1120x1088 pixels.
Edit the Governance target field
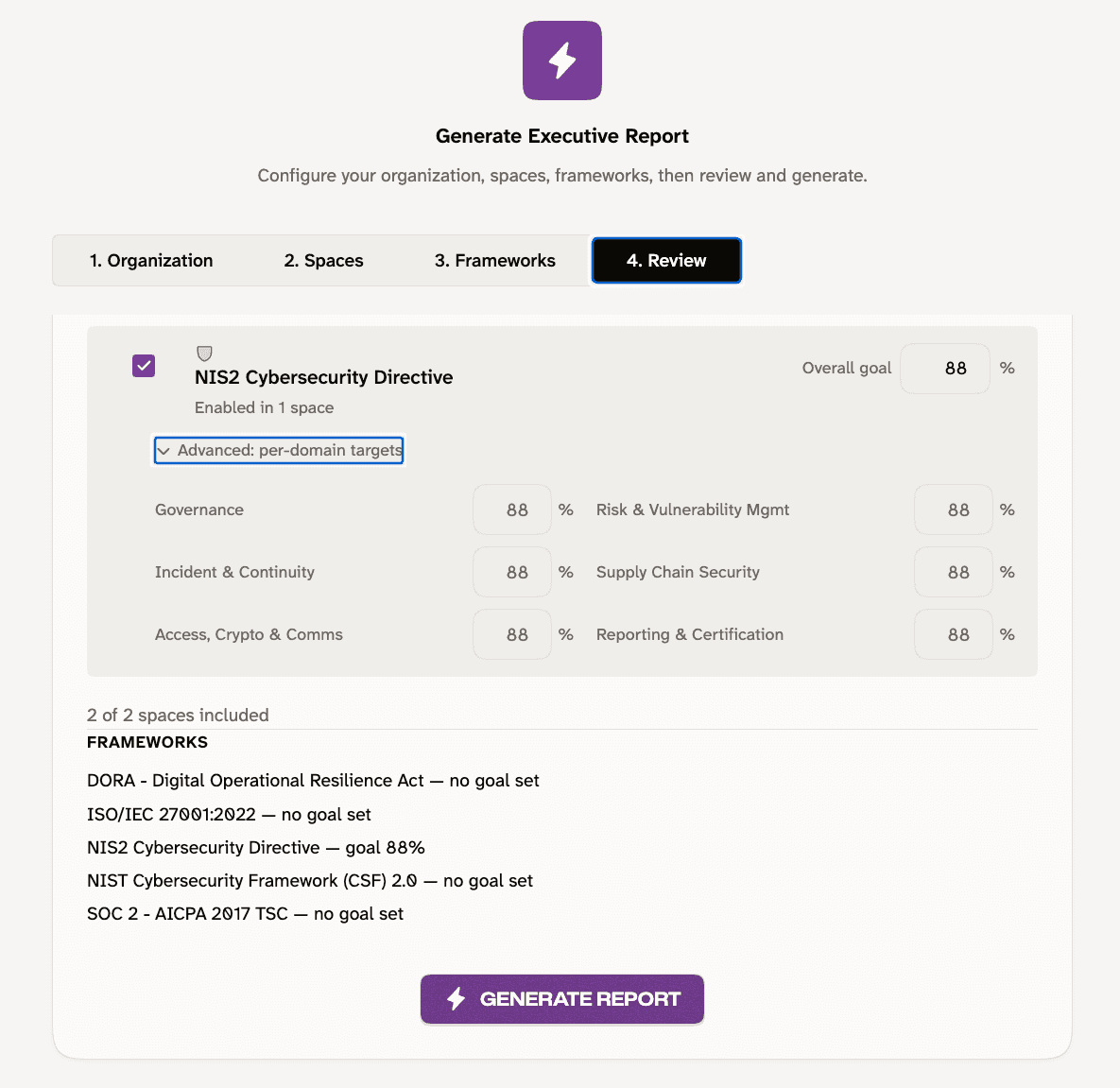(512, 509)
